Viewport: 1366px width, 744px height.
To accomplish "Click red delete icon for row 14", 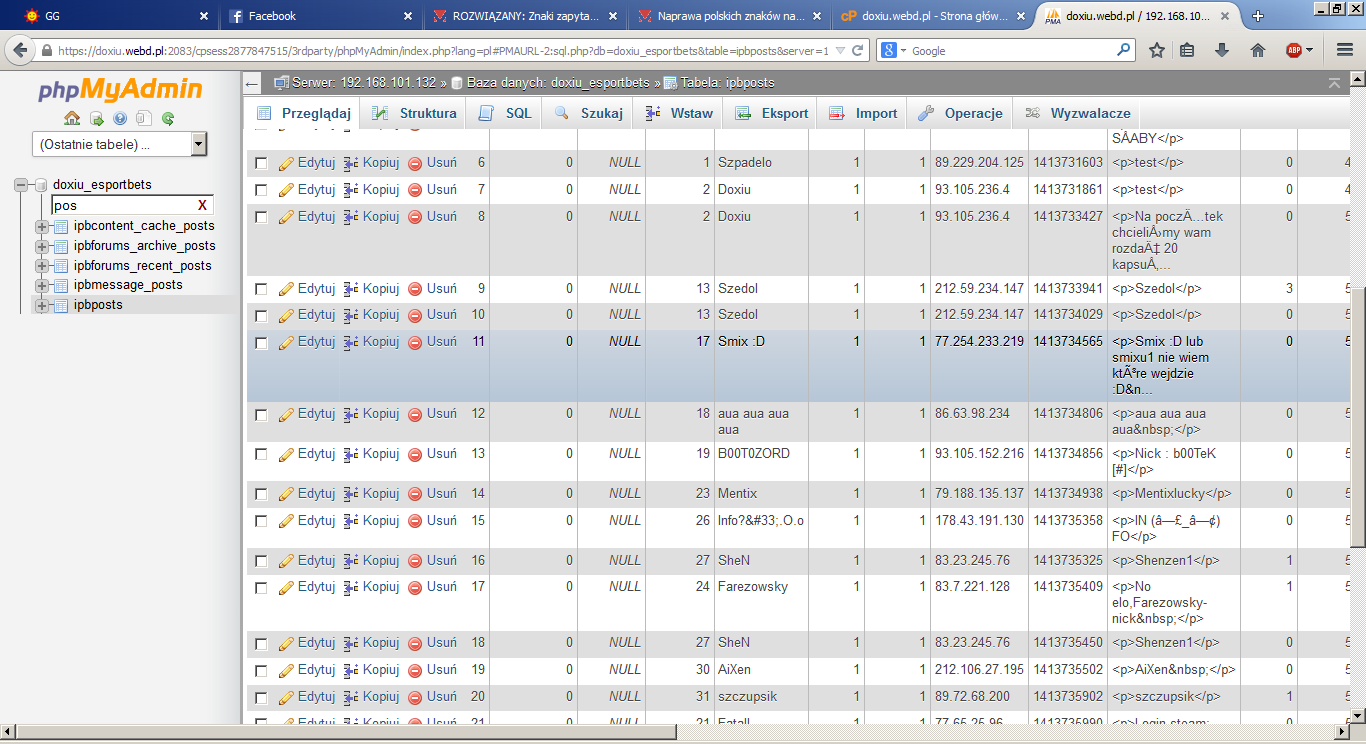I will click(x=415, y=494).
